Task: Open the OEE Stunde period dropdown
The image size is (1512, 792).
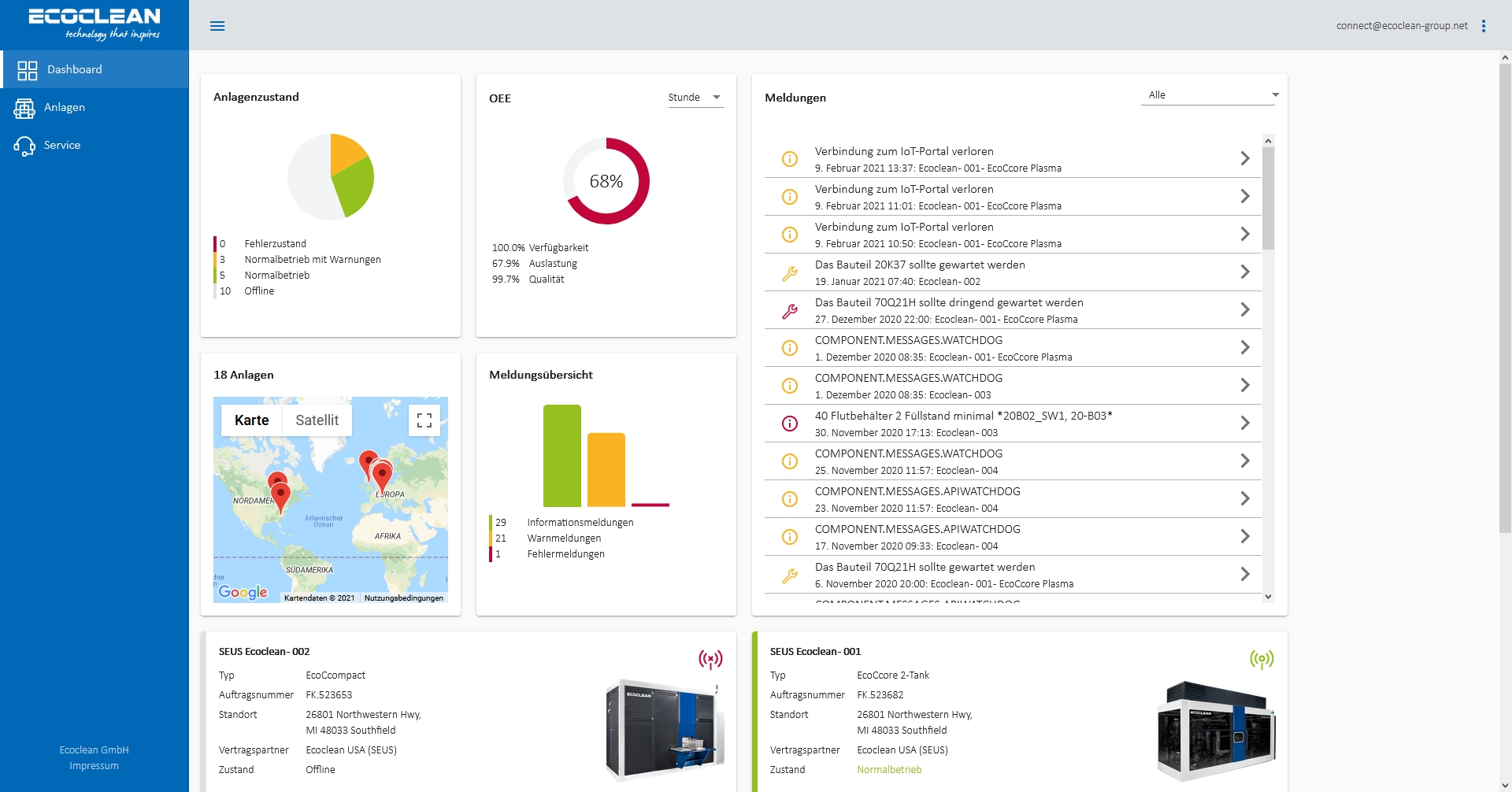Action: (x=695, y=98)
